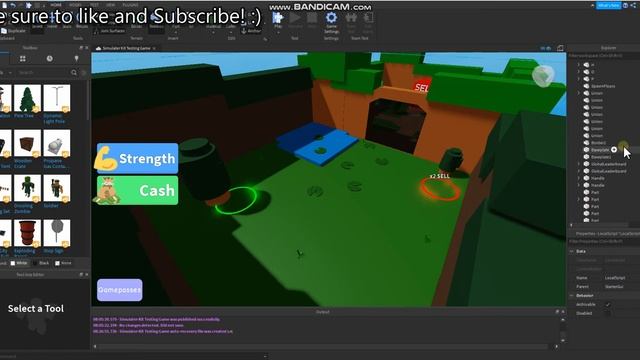The width and height of the screenshot is (640, 360).
Task: Open Game Settings gear icon
Action: click(x=331, y=18)
